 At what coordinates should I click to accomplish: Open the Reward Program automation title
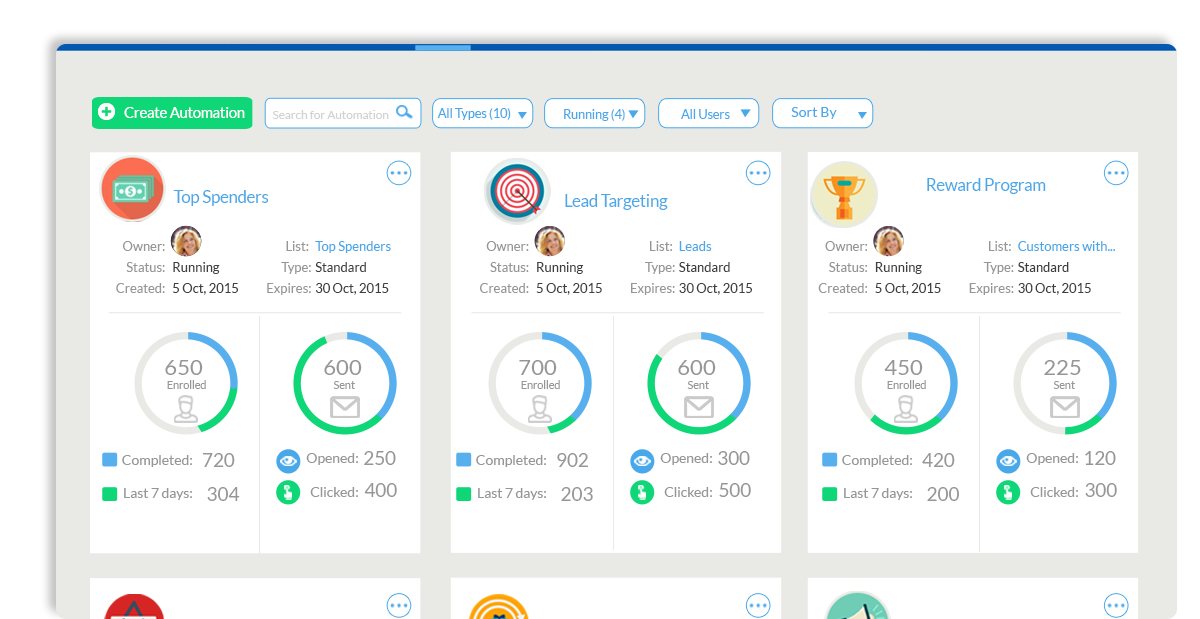tap(986, 185)
